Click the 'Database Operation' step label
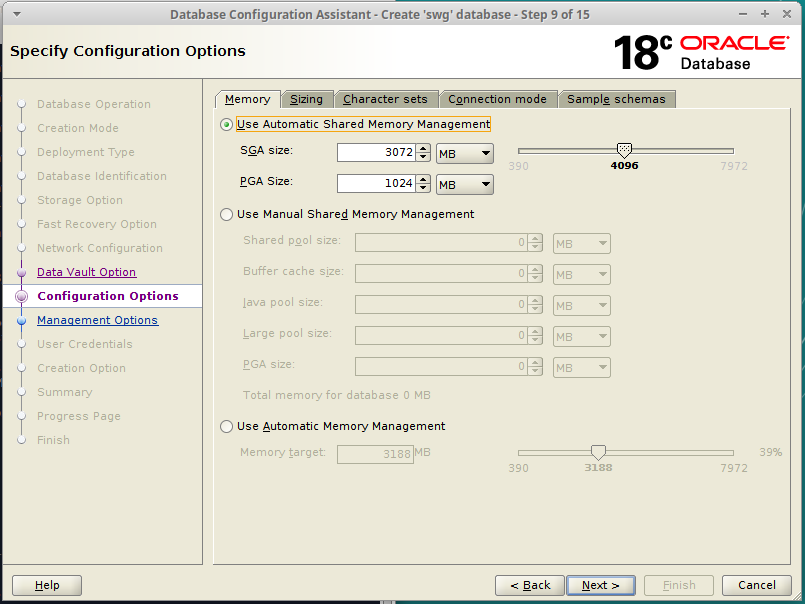The height and width of the screenshot is (604, 805). (94, 104)
